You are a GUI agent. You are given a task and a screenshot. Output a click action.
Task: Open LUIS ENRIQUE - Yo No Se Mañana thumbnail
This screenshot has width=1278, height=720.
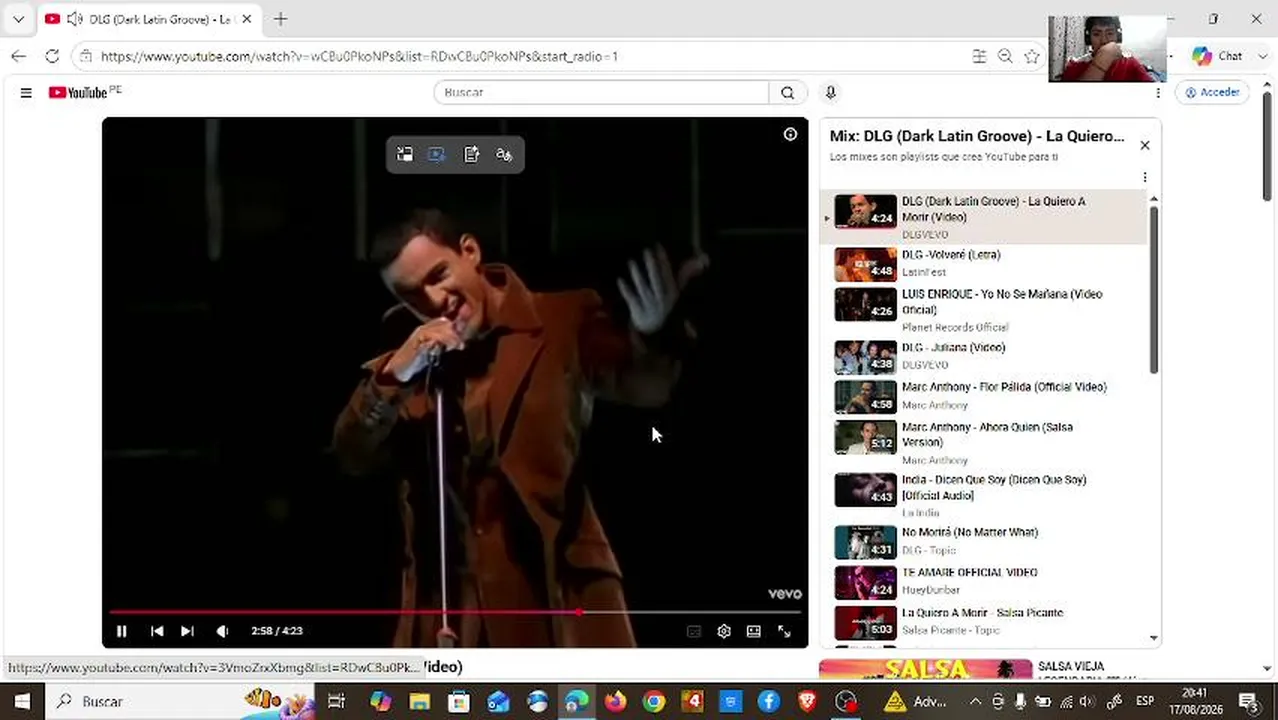866,304
